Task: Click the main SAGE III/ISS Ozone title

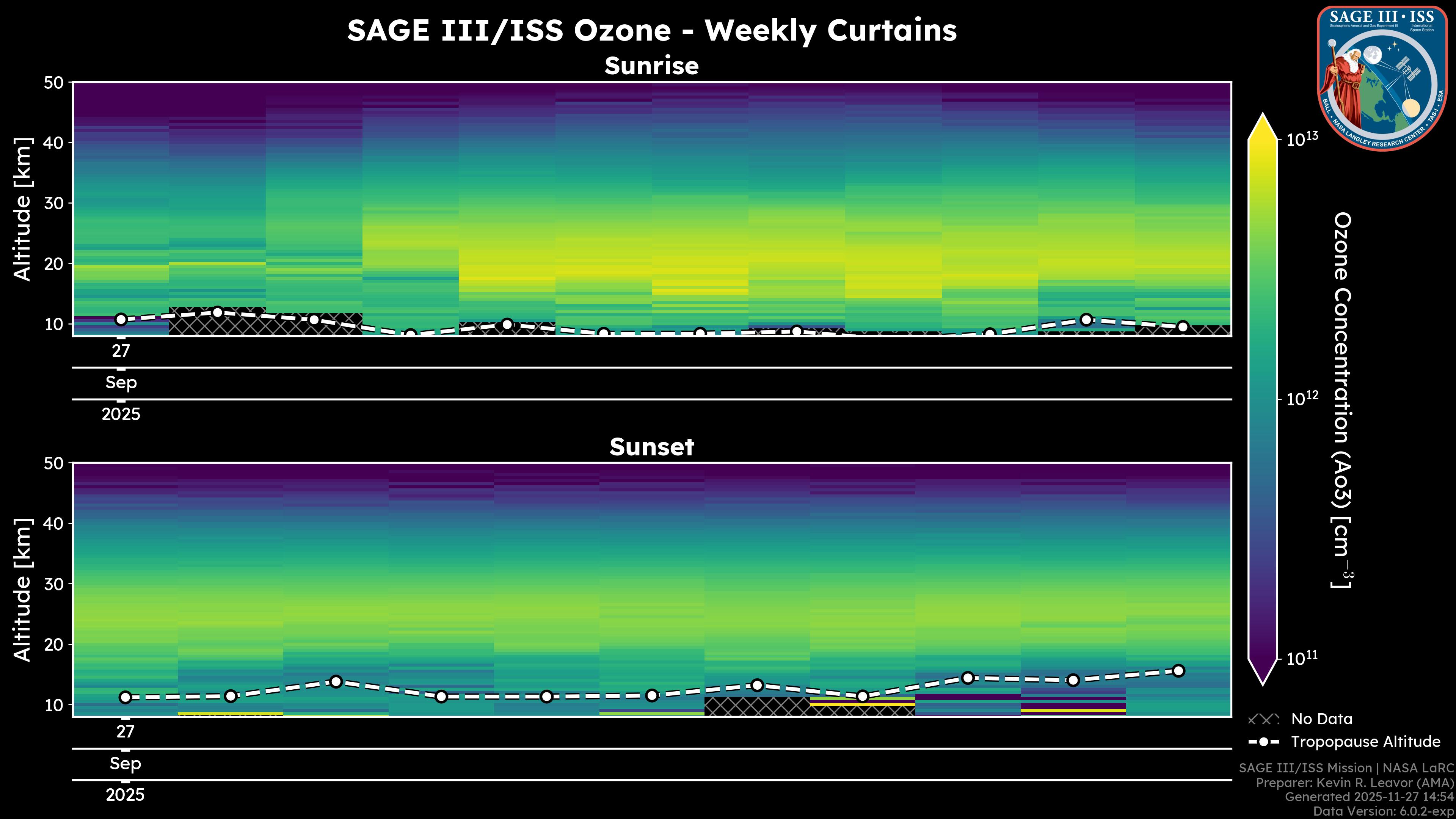Action: [651, 30]
